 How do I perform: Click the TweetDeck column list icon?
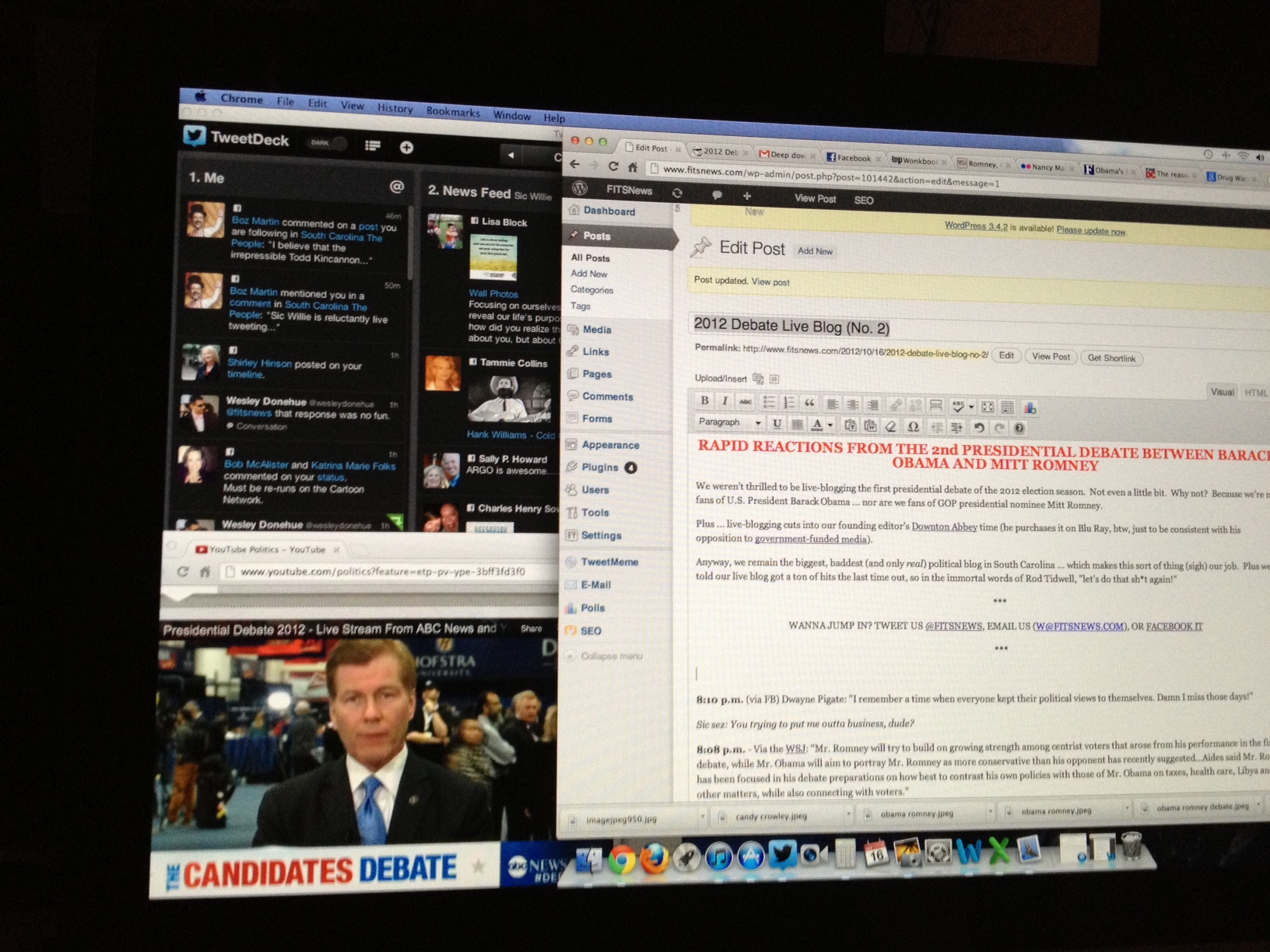373,145
